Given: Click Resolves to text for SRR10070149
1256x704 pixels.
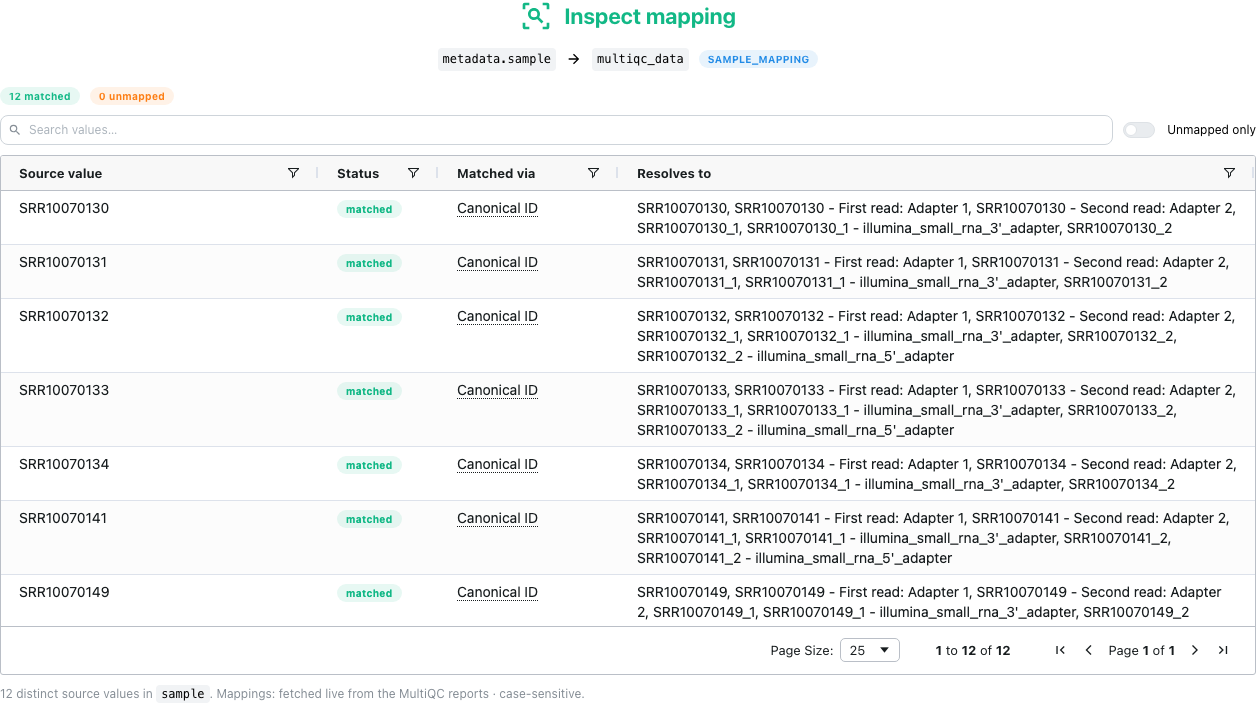Looking at the screenshot, I should 929,602.
